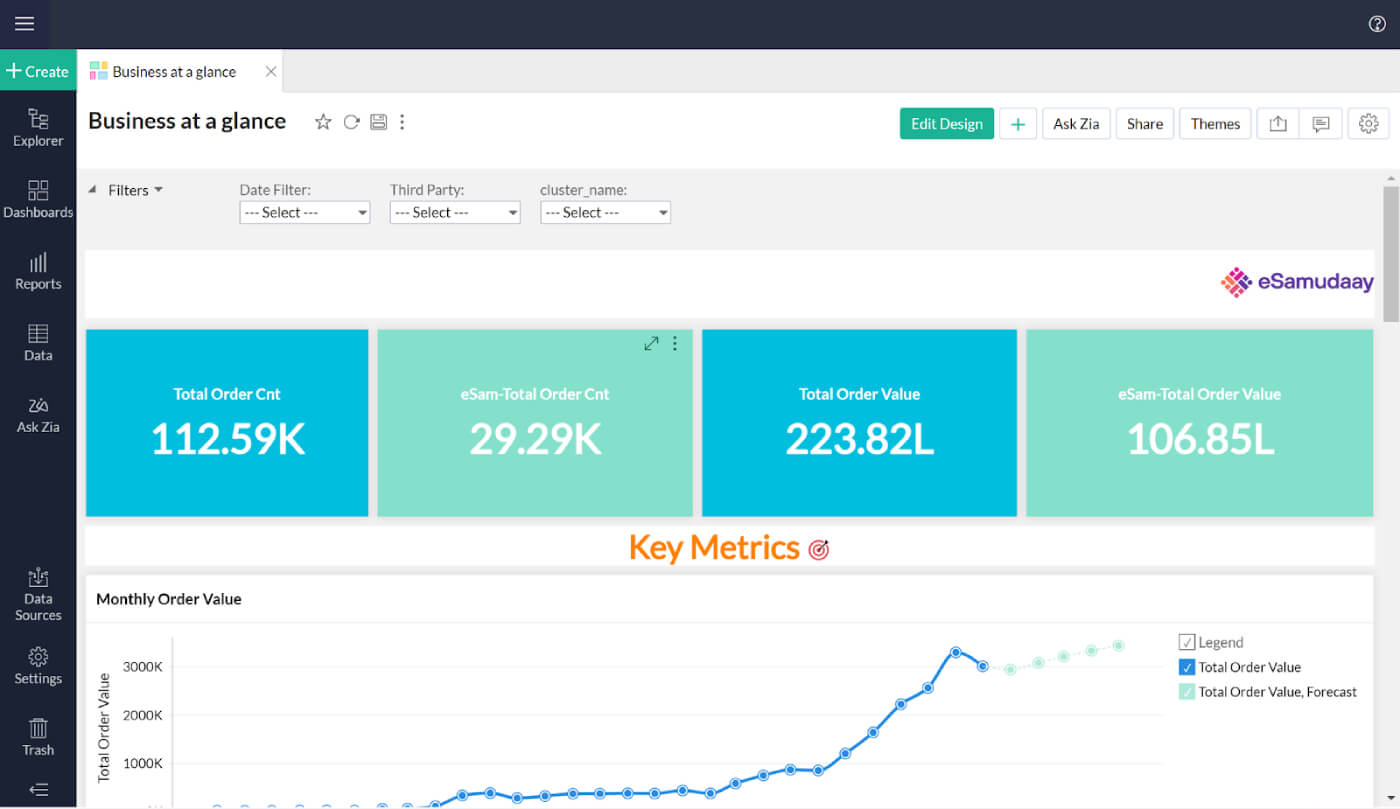Expand the eSam-Total Order Cnt widget to fullscreen

pos(651,342)
